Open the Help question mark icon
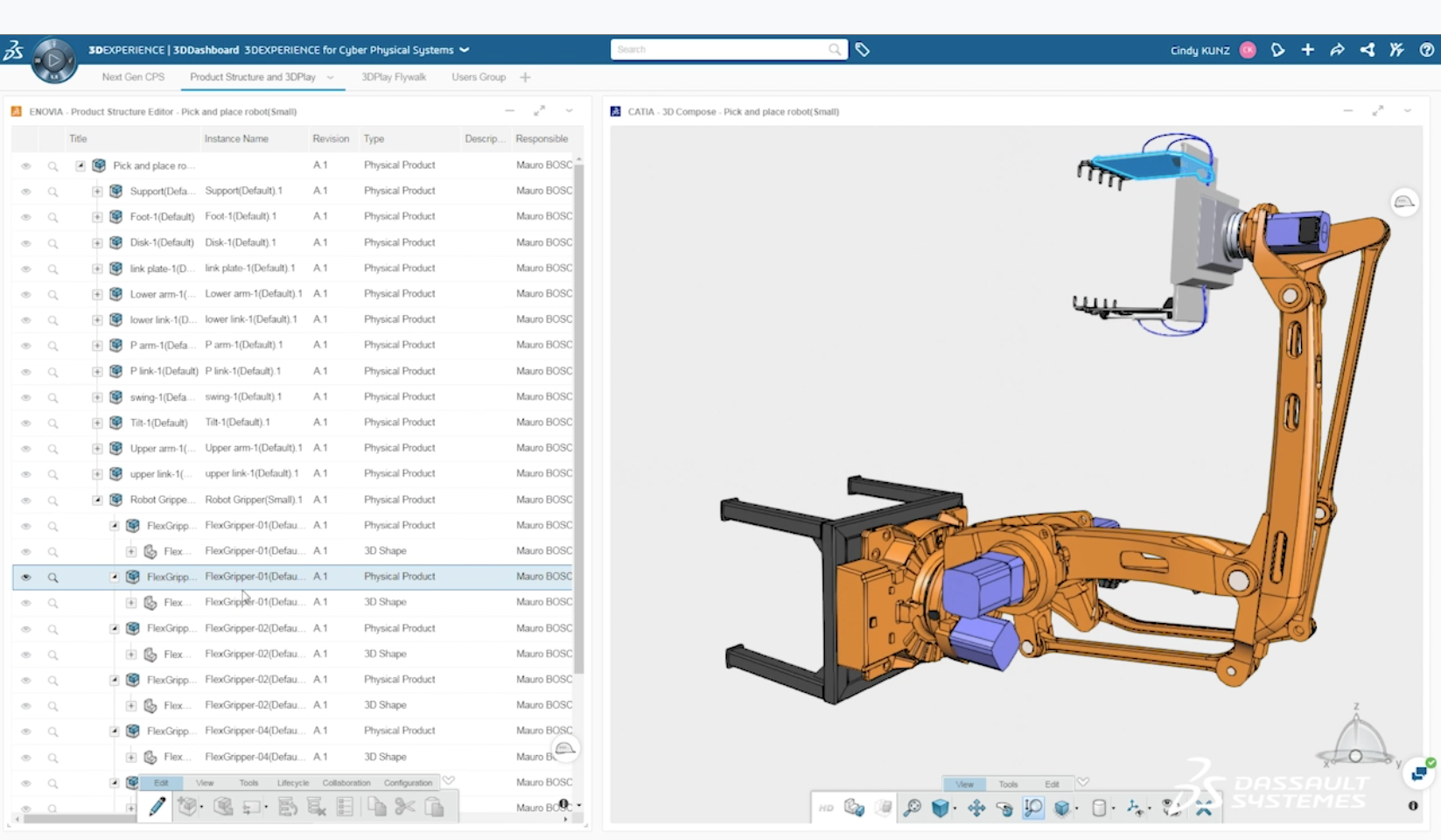Image resolution: width=1441 pixels, height=840 pixels. [x=1426, y=50]
